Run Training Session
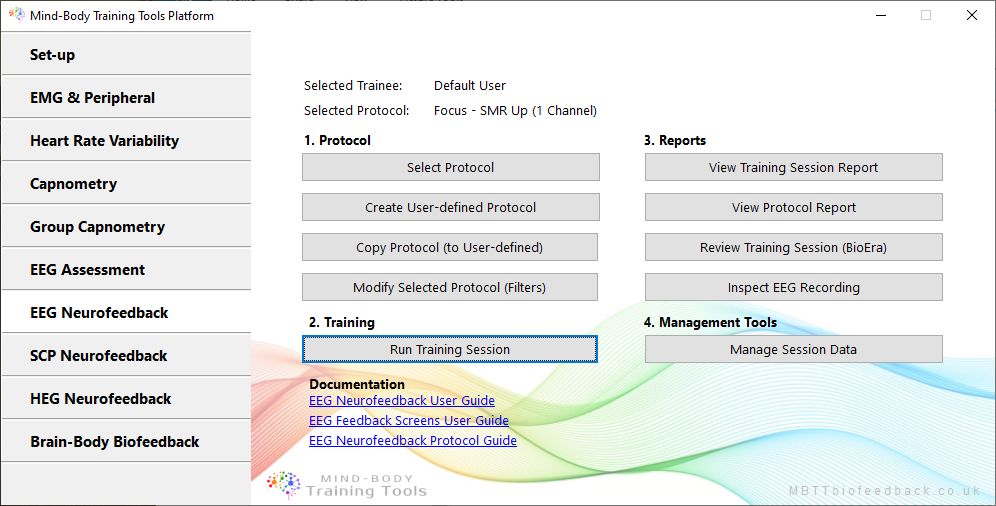Viewport: 996px width, 506px height. tap(450, 349)
